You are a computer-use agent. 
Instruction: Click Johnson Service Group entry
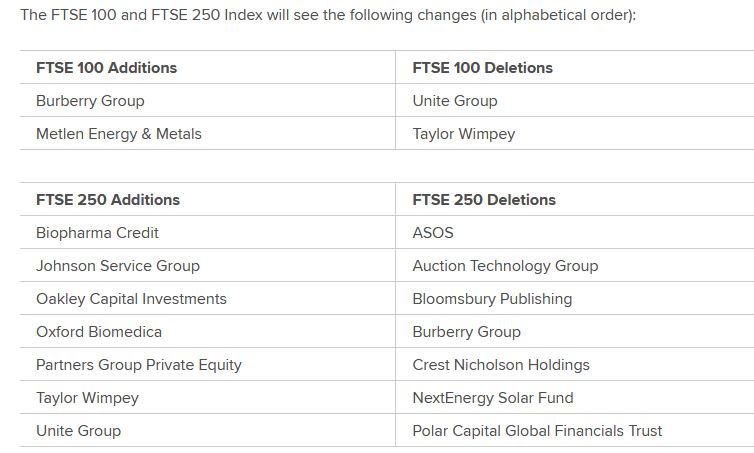coord(117,266)
